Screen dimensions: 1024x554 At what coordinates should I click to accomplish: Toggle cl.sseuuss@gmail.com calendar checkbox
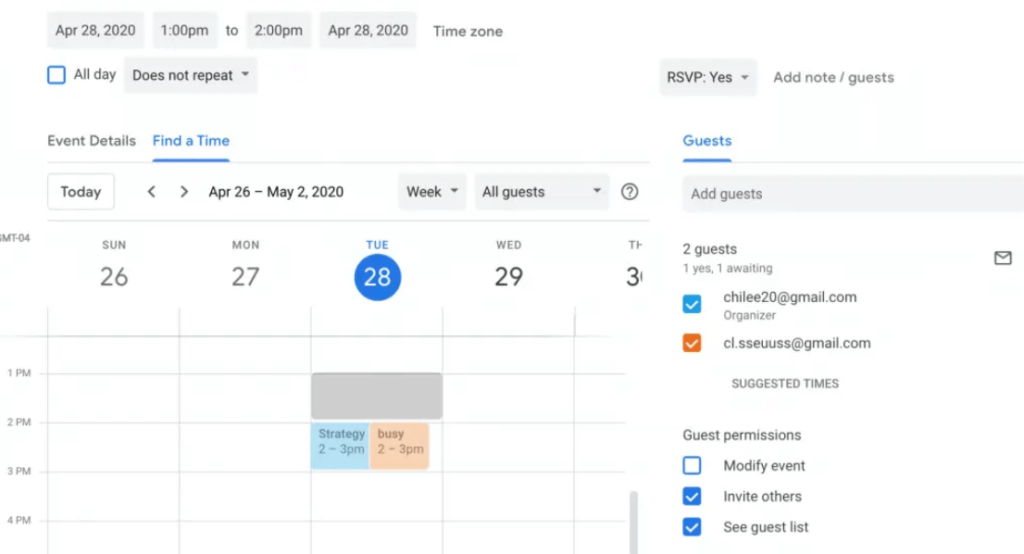coord(692,343)
